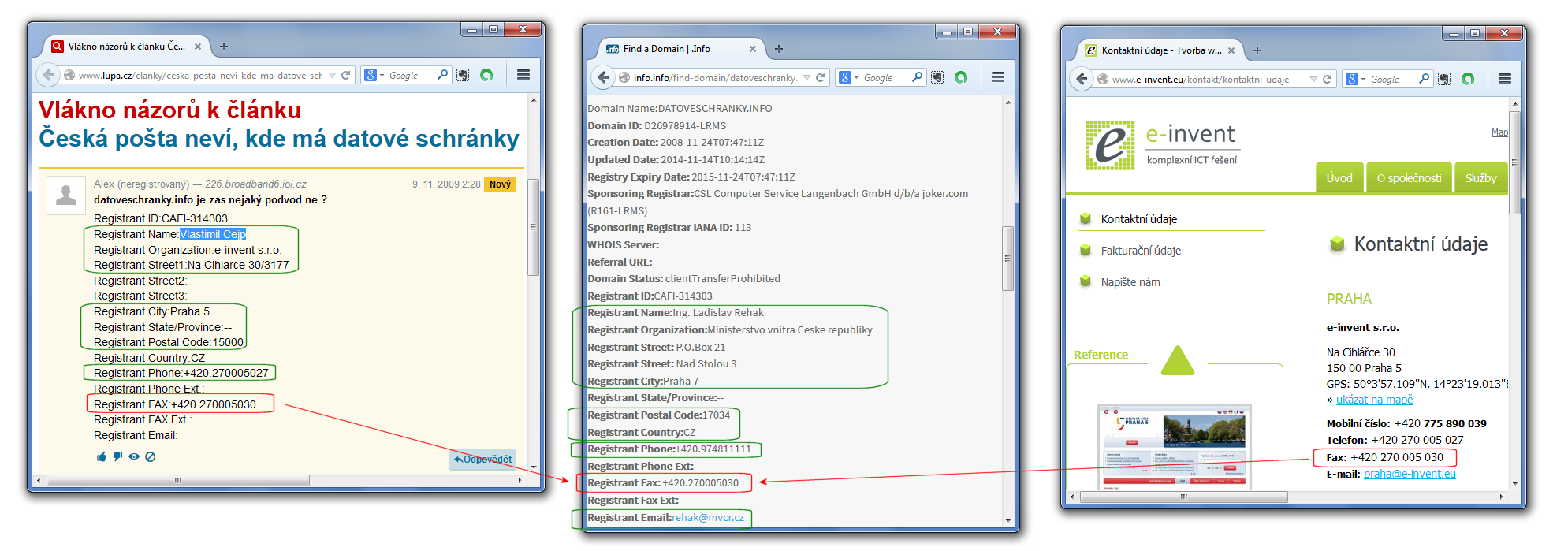This screenshot has height=551, width=1568.
Task: Open search engine dropdown in e-invent.eu window
Action: point(1356,79)
